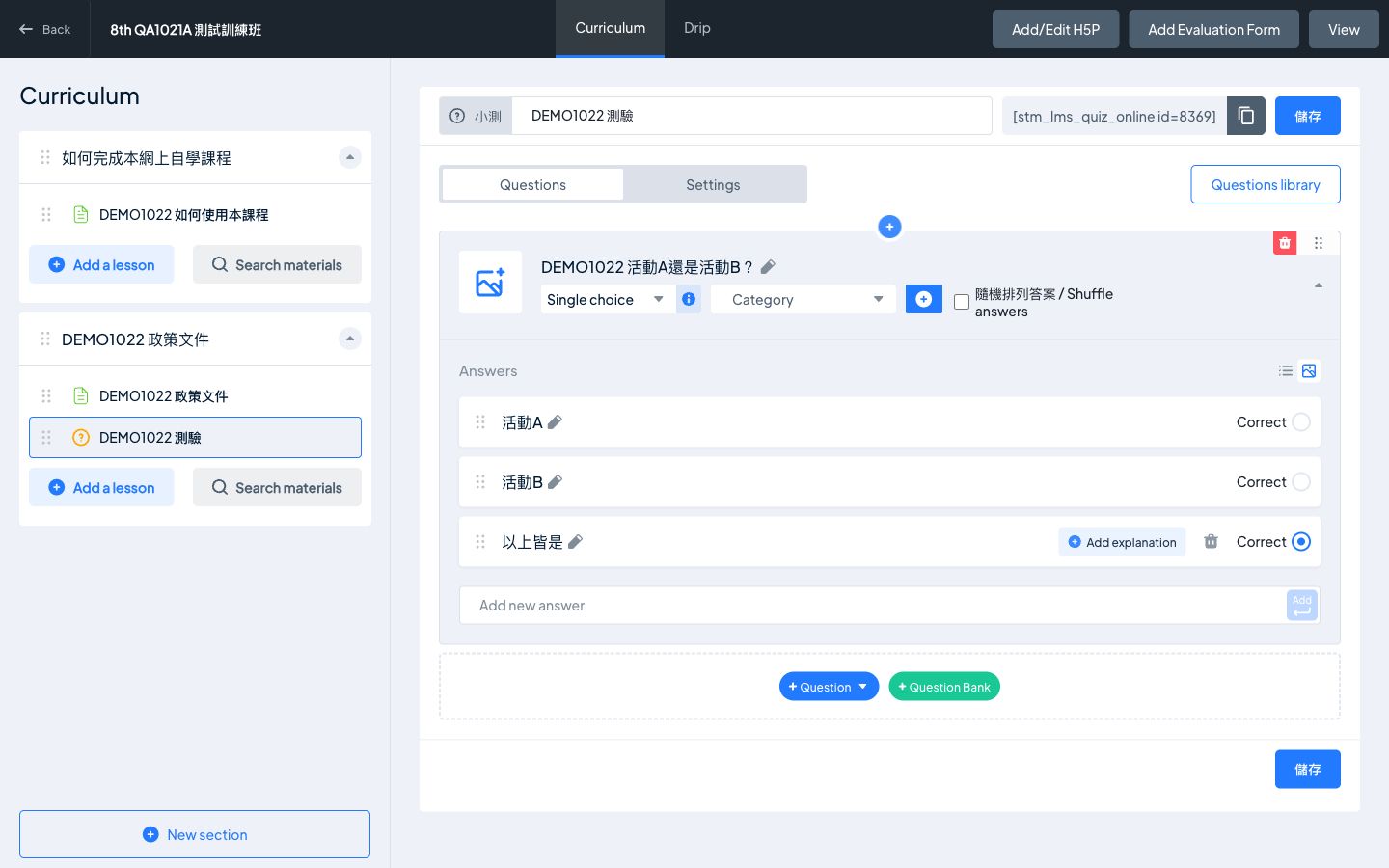The image size is (1389, 868).
Task: Edit answer 活動B with its pencil icon
Action: (x=555, y=481)
